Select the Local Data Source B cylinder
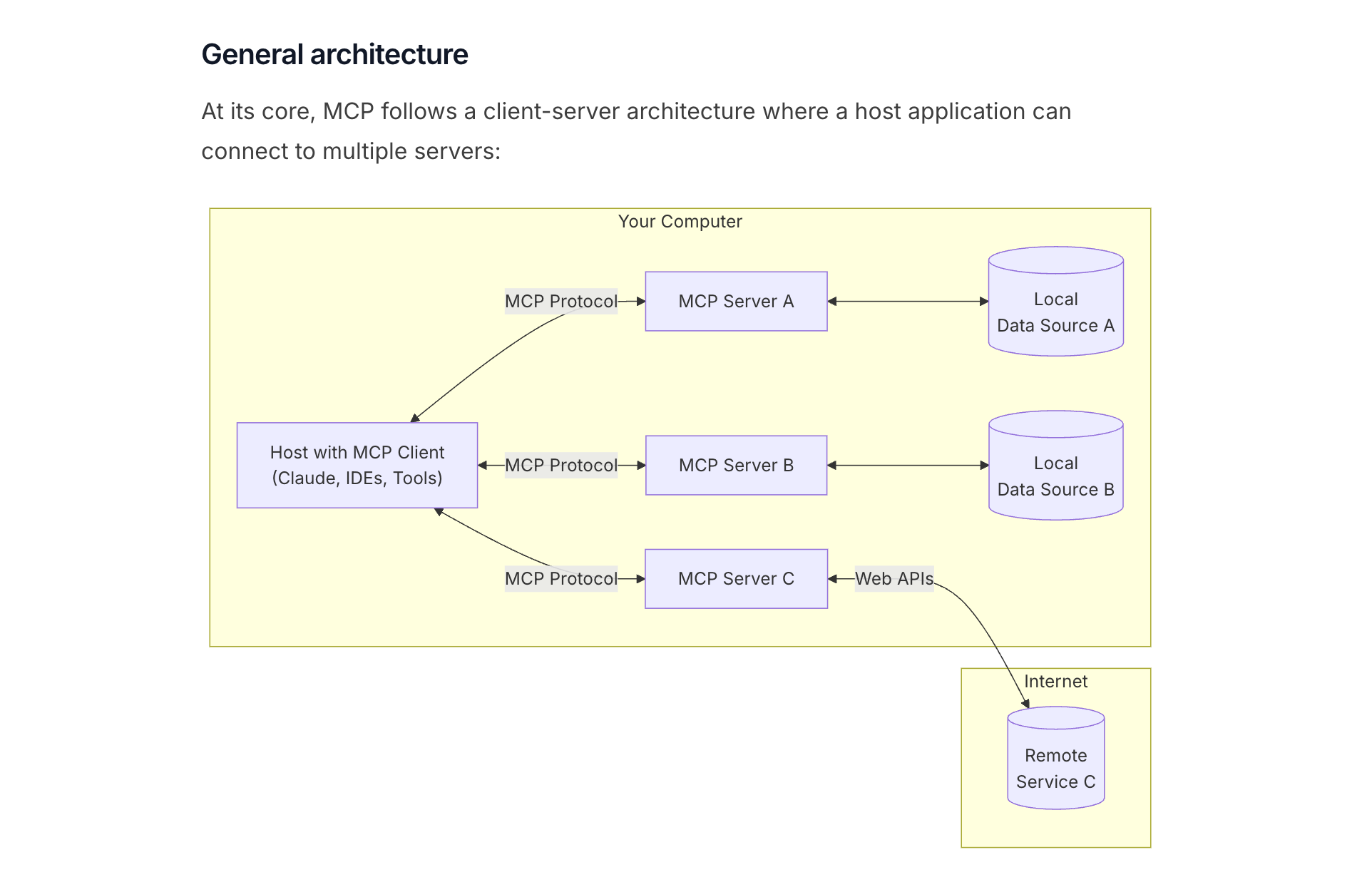This screenshot has width=1372, height=887. point(1055,476)
